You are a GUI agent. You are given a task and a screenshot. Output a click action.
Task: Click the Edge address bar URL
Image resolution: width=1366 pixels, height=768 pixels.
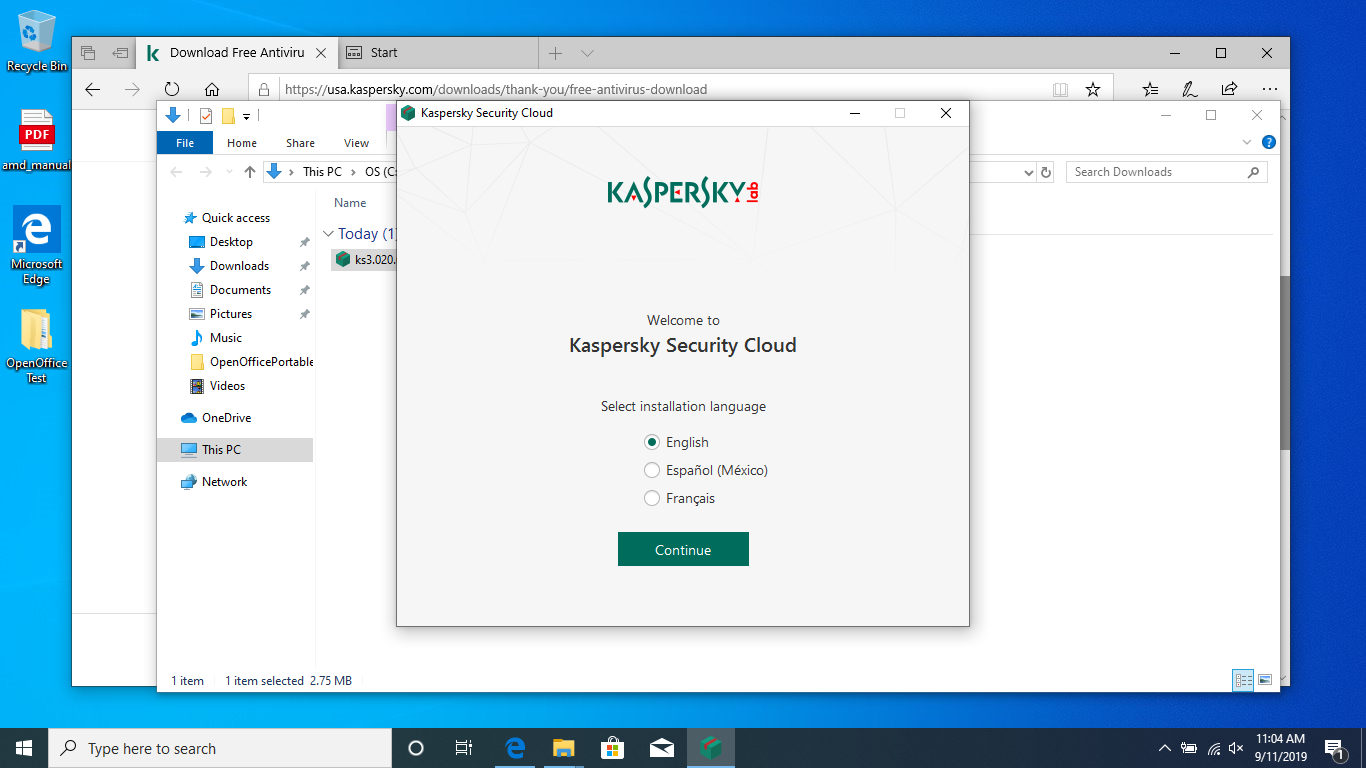click(496, 89)
